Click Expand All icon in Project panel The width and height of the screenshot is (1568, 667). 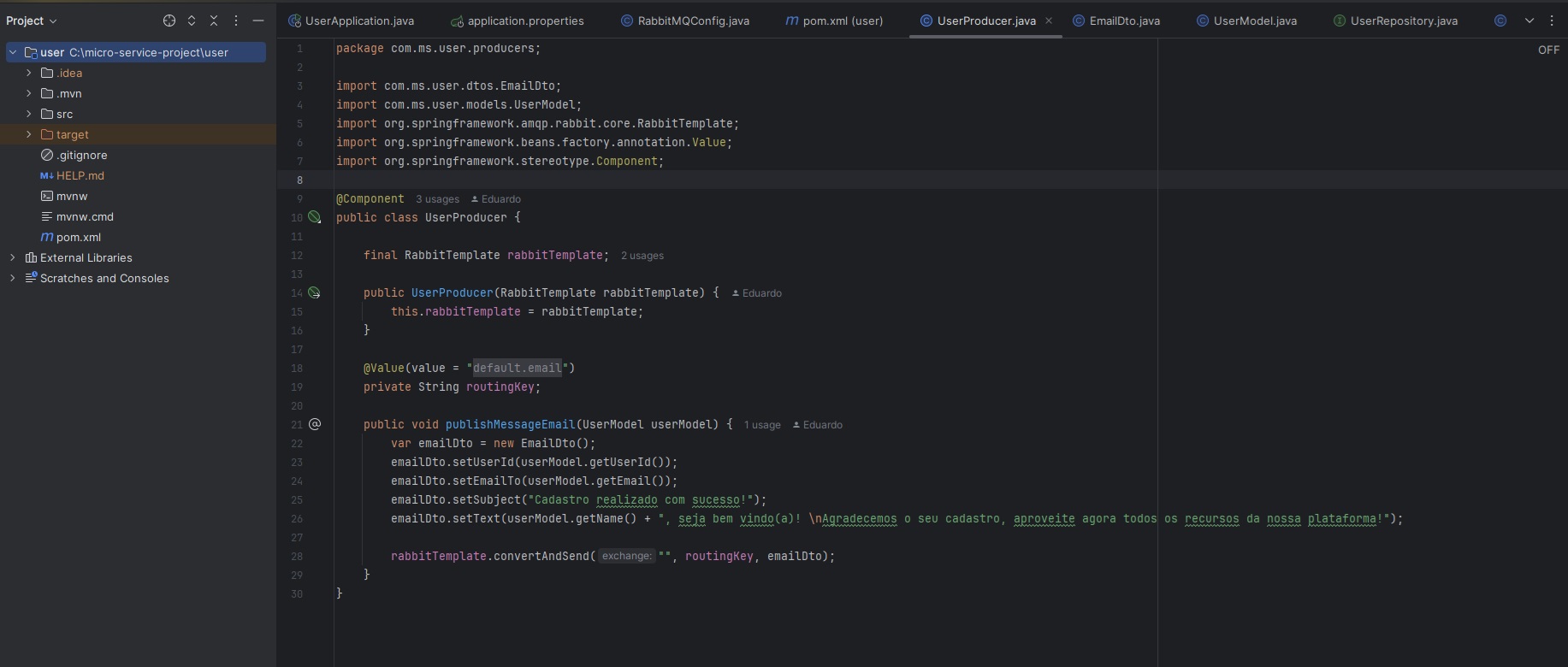pyautogui.click(x=192, y=21)
